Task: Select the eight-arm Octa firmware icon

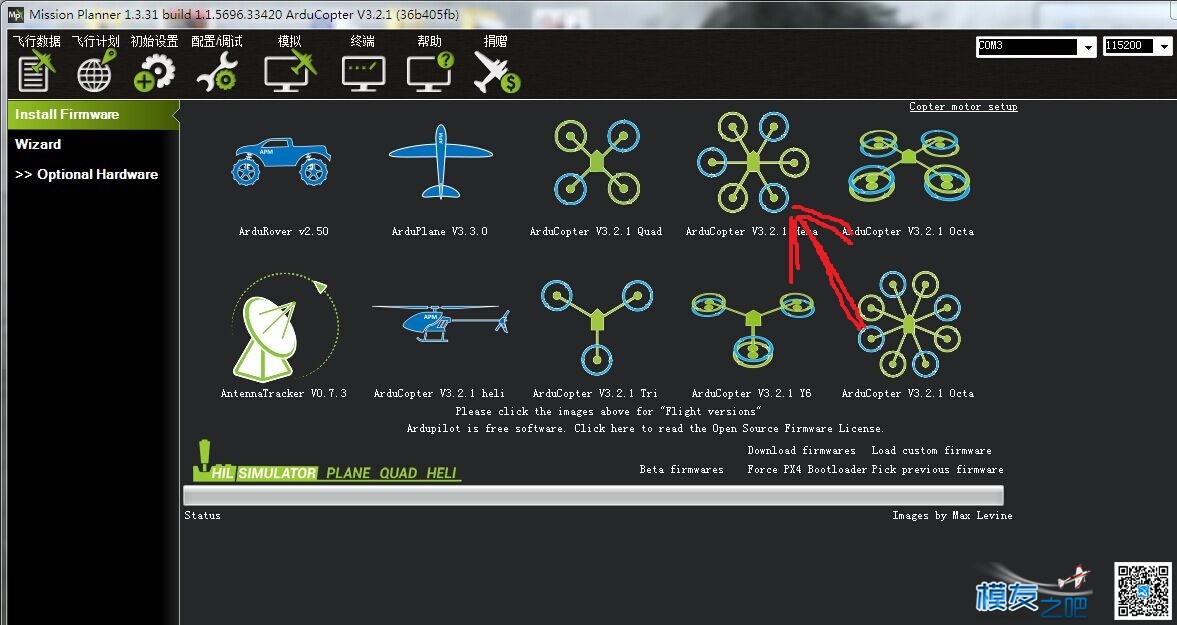Action: point(909,324)
